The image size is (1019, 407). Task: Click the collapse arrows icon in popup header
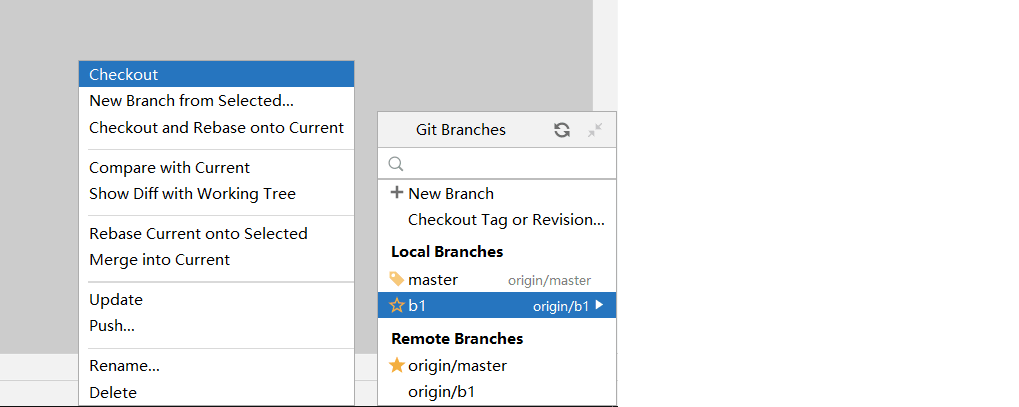[x=595, y=130]
